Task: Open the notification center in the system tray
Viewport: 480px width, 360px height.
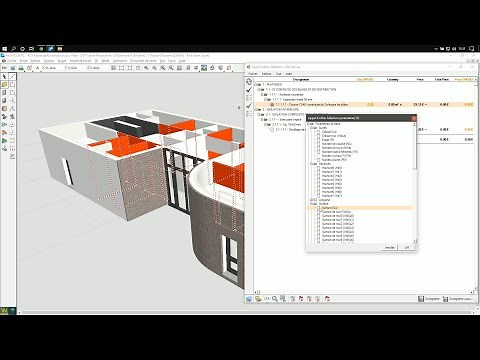Action: coord(472,49)
